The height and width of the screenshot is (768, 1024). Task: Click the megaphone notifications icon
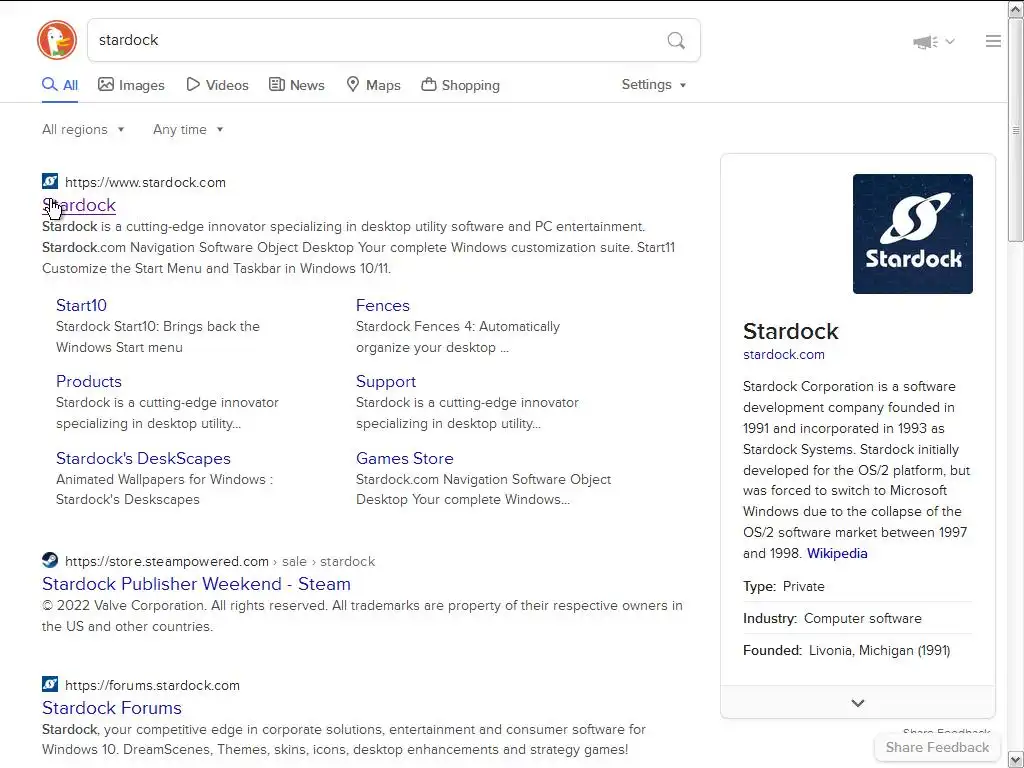[925, 42]
